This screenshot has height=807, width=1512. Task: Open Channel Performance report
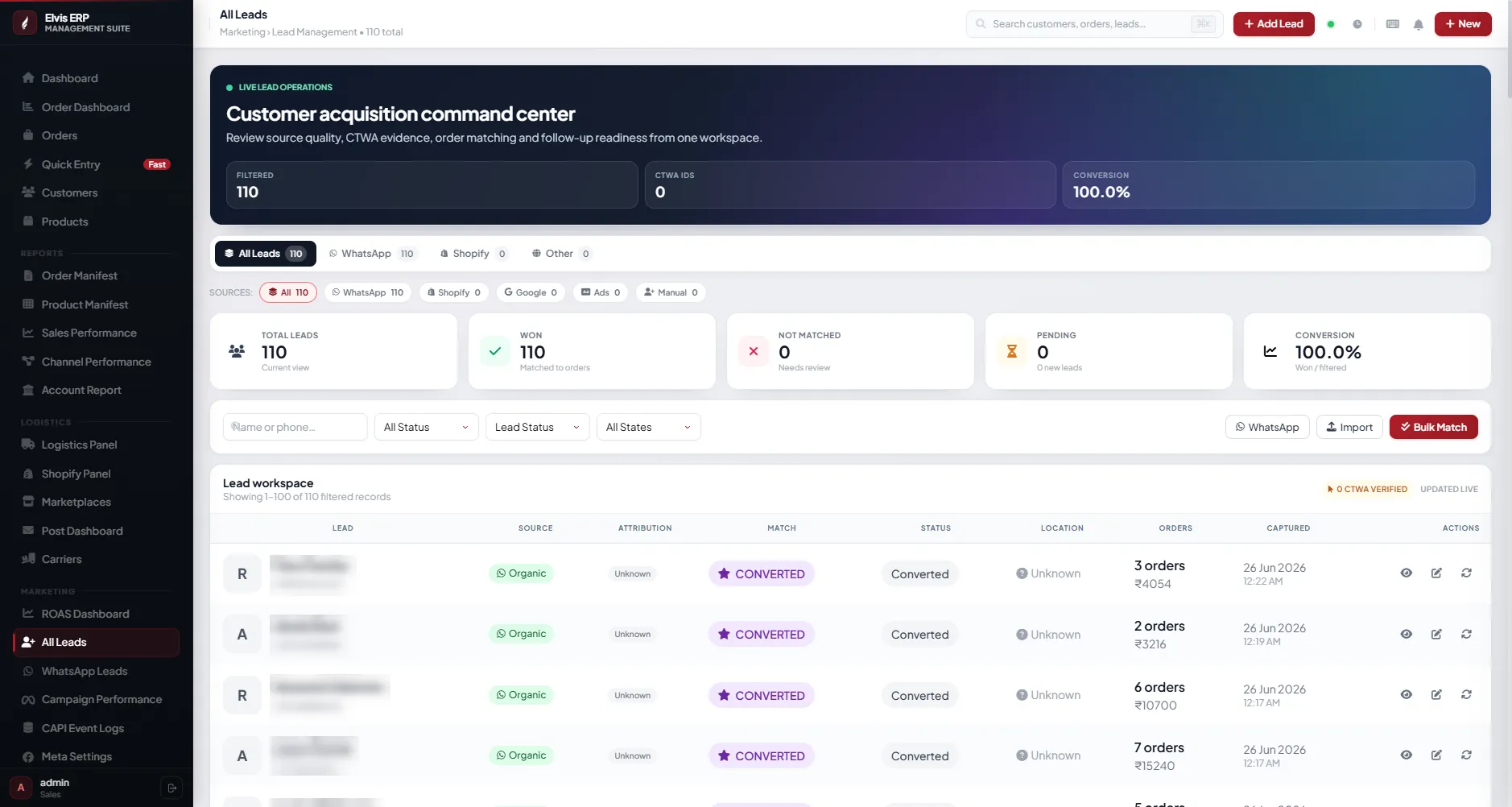[x=96, y=362]
